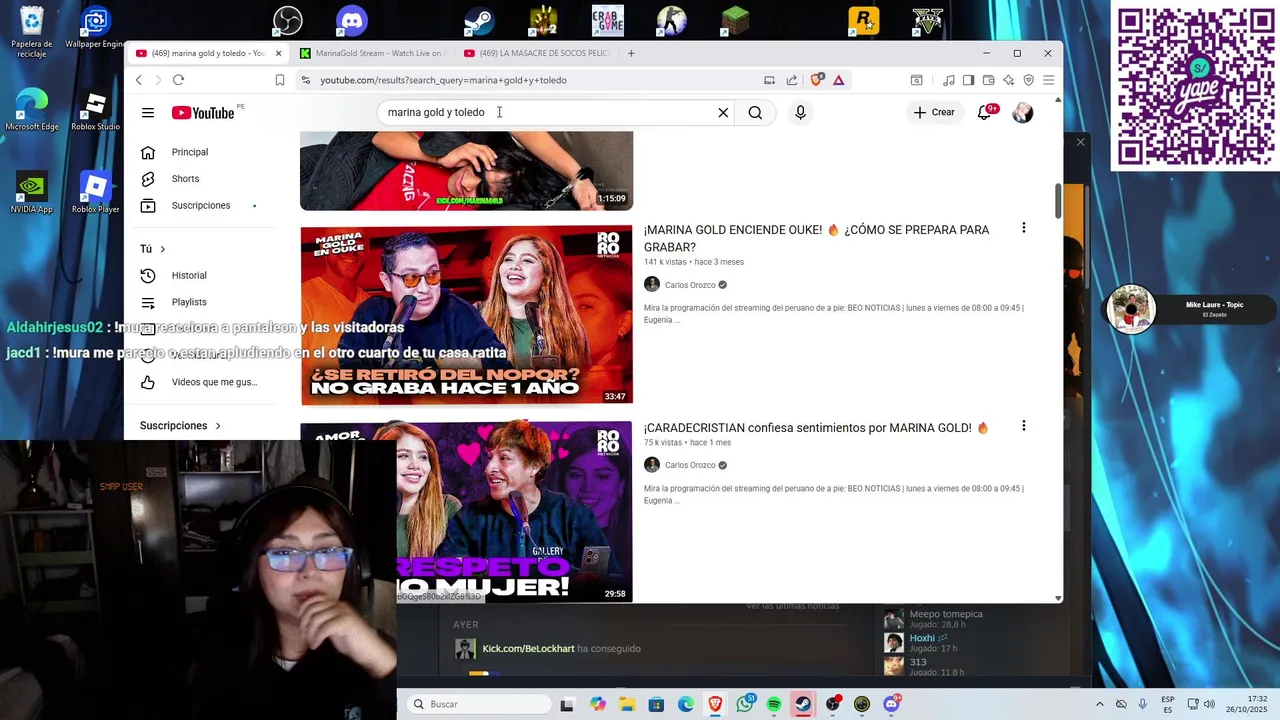Screen dimensions: 1280x720
Task: Open Microsoft Store from the taskbar
Action: point(656,704)
